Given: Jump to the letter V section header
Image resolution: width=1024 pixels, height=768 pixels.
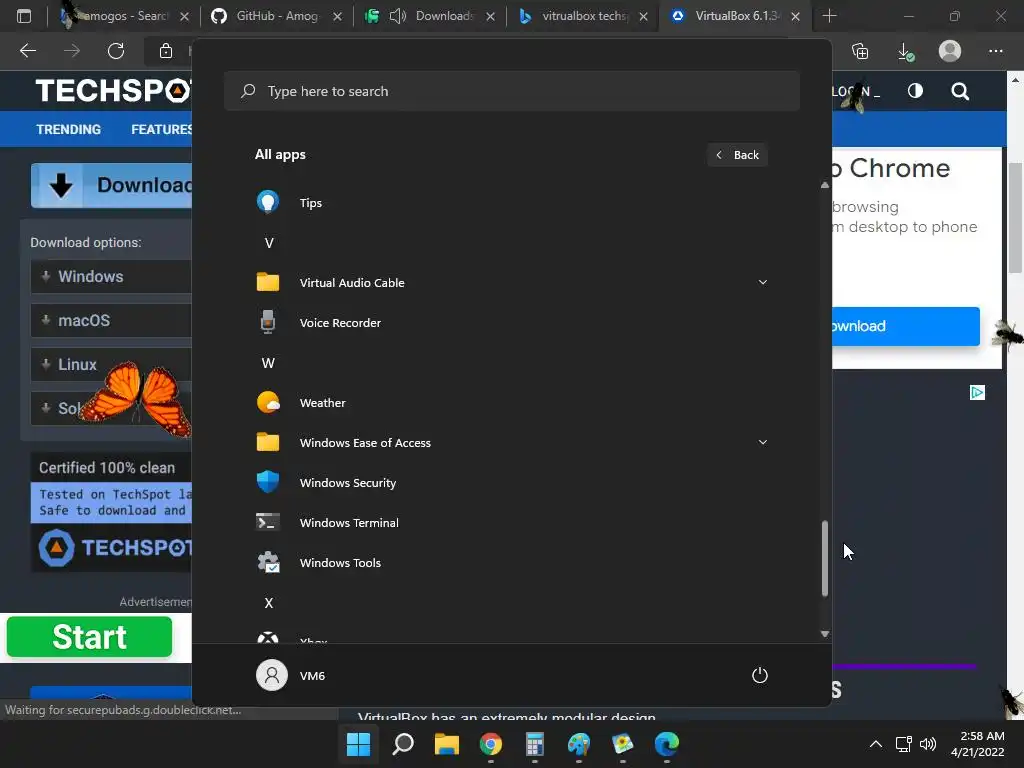Looking at the screenshot, I should pyautogui.click(x=268, y=243).
